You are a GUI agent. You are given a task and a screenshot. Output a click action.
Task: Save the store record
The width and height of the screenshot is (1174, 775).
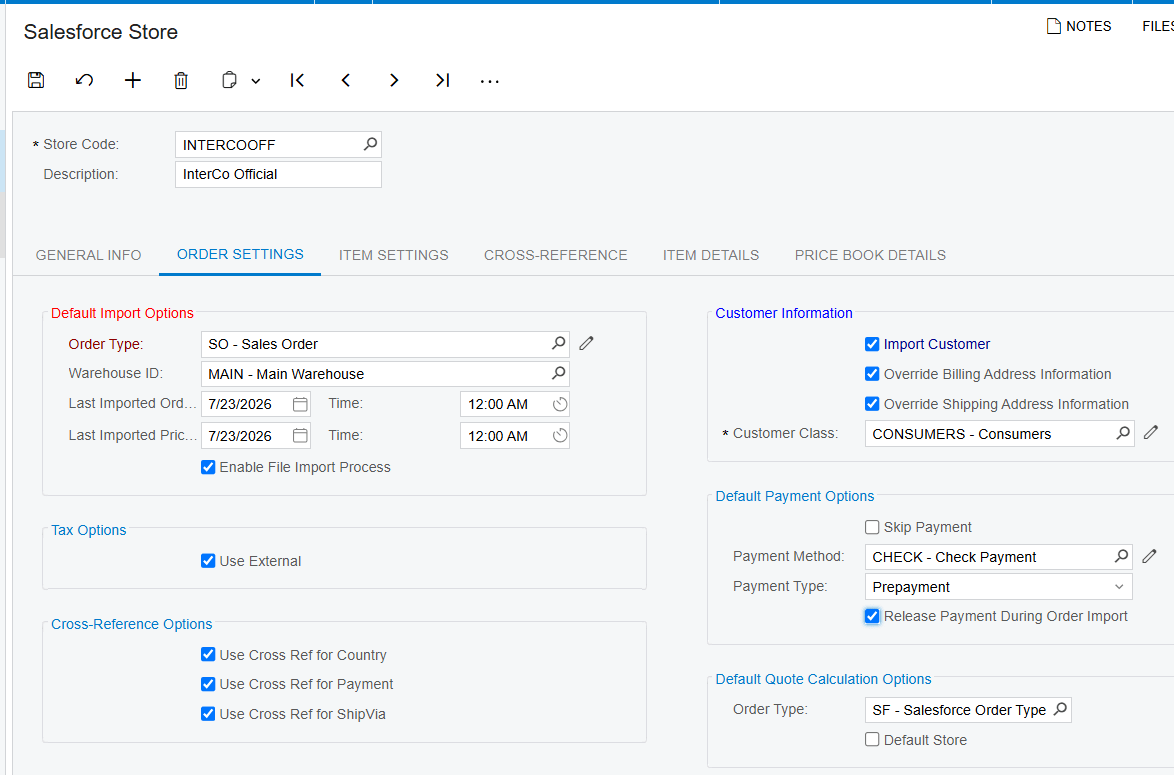pyautogui.click(x=36, y=80)
